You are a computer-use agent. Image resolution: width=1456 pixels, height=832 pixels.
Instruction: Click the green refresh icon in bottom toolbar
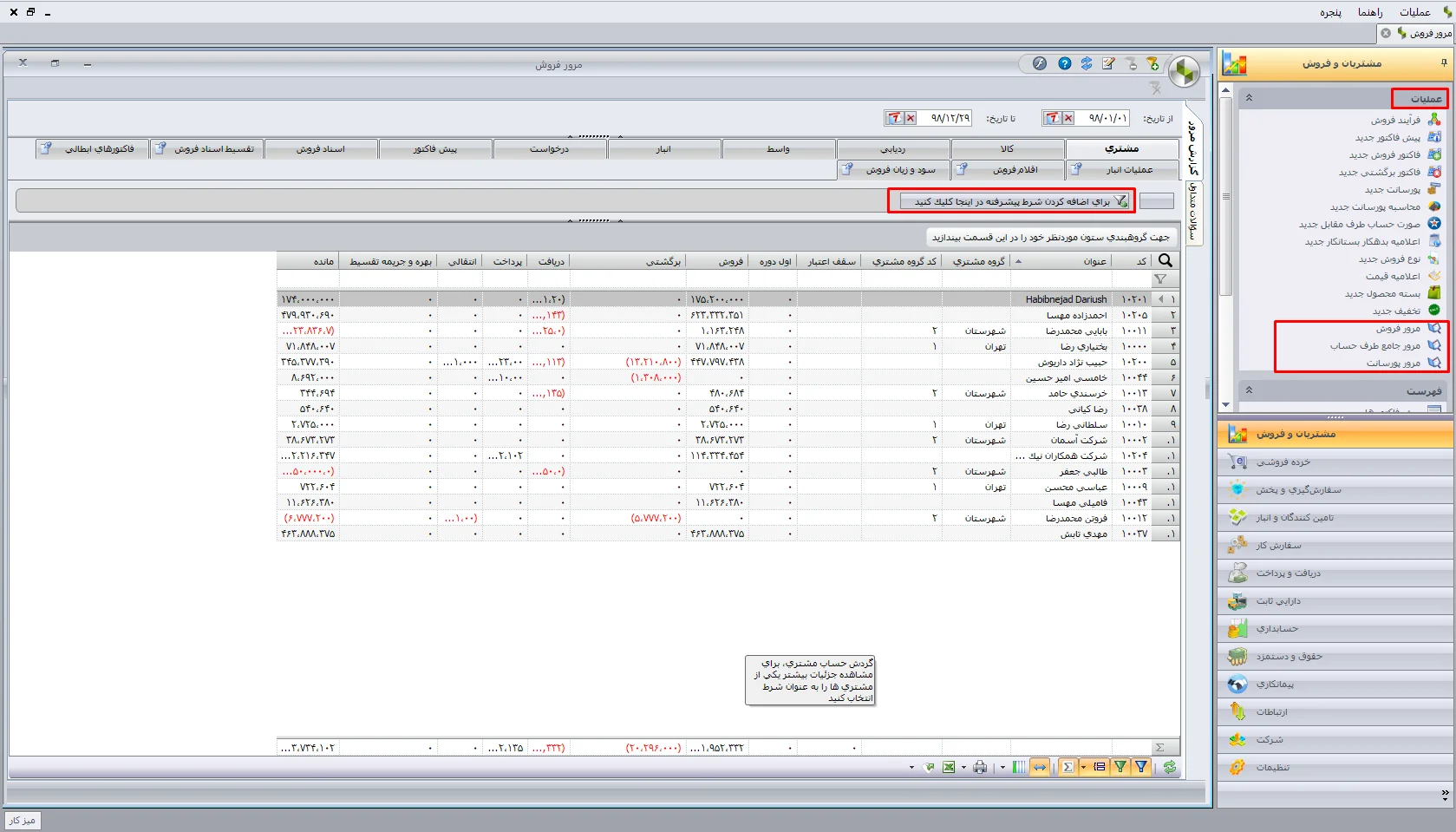[1170, 767]
